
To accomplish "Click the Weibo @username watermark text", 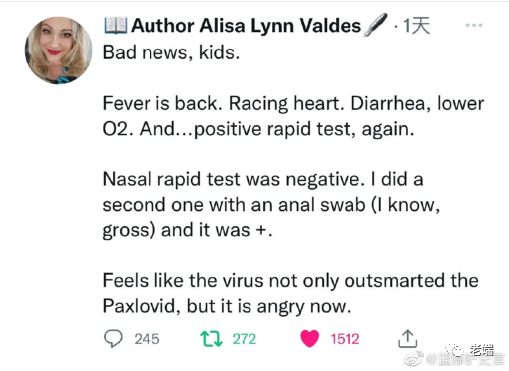I will (465, 359).
